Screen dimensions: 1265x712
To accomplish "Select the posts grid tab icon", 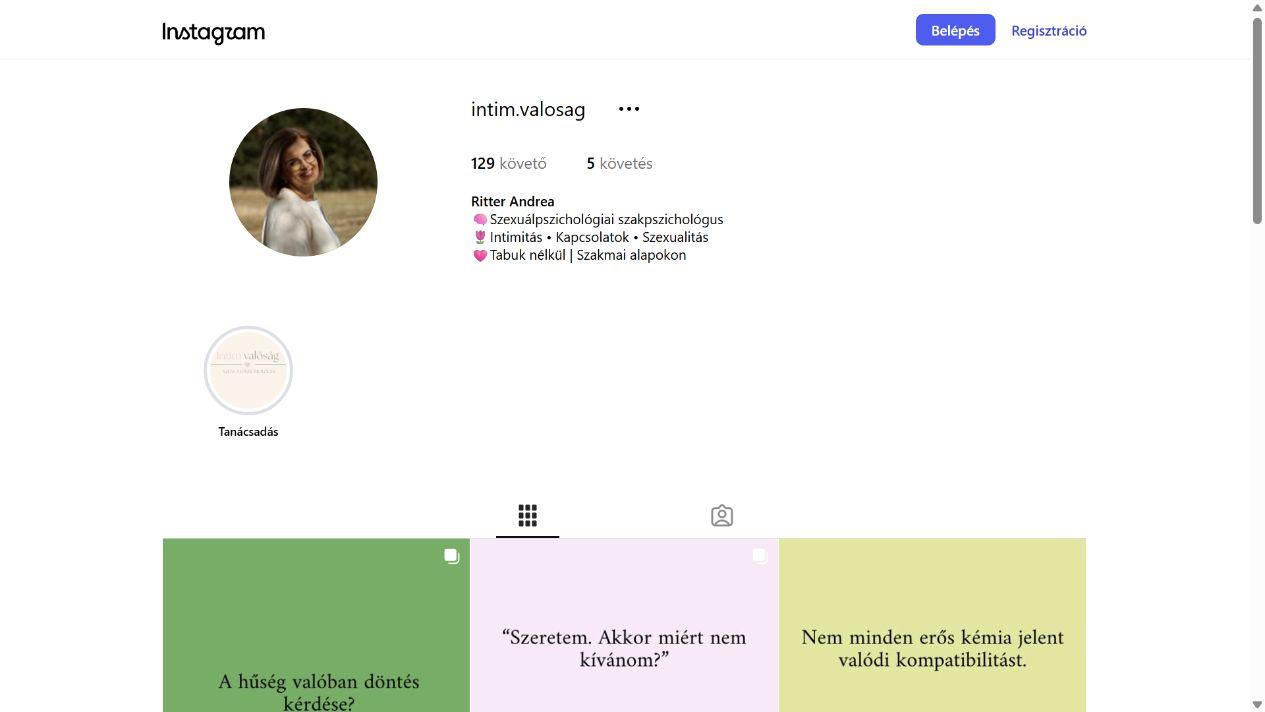I will 527,516.
